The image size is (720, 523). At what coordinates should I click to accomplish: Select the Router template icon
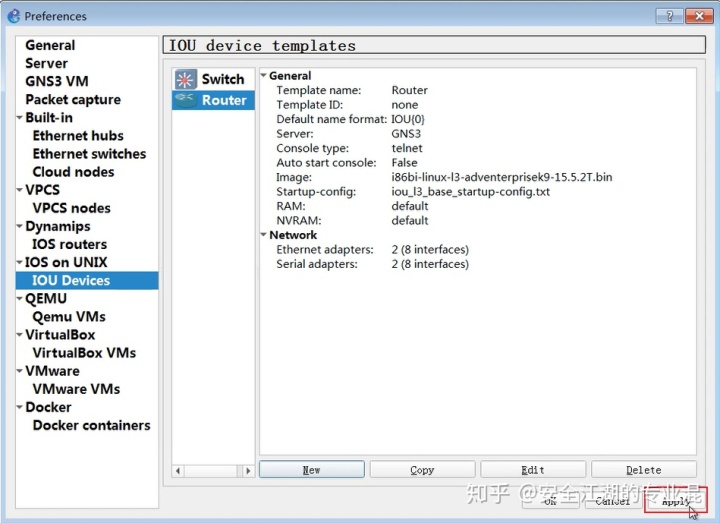tap(185, 100)
